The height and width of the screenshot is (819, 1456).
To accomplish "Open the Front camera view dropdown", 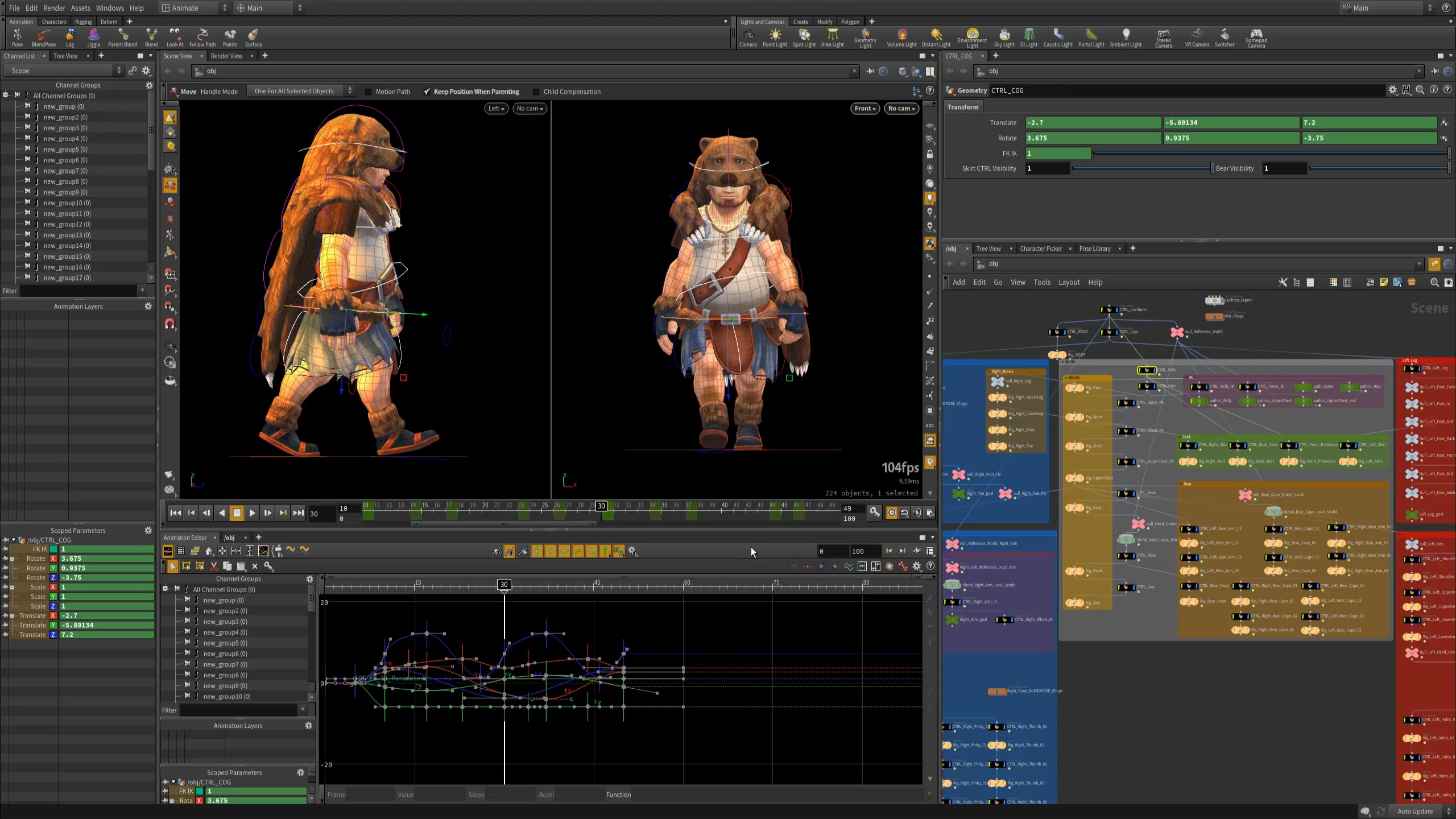I will (864, 108).
